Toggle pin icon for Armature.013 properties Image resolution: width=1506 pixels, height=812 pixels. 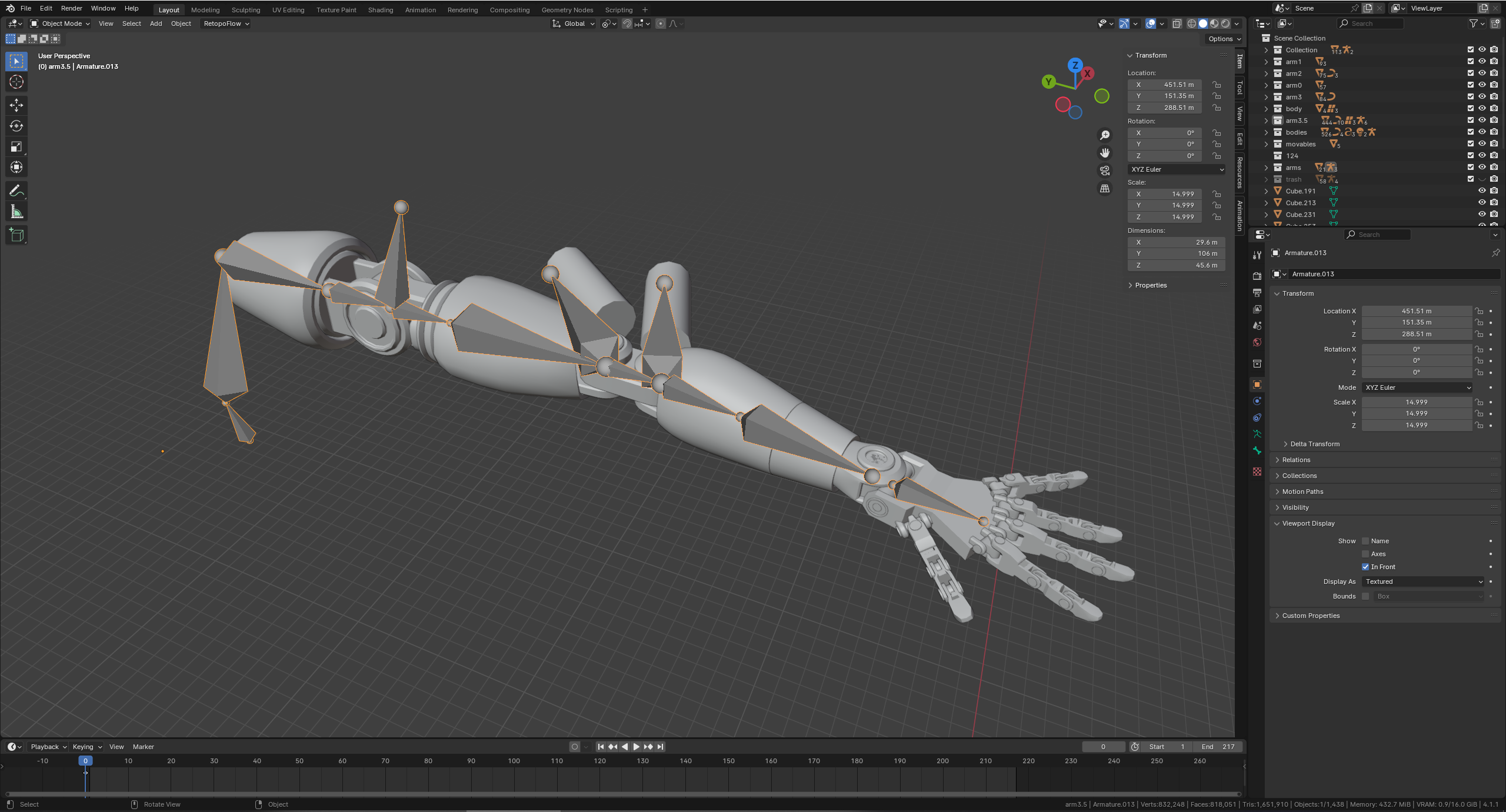click(x=1495, y=253)
